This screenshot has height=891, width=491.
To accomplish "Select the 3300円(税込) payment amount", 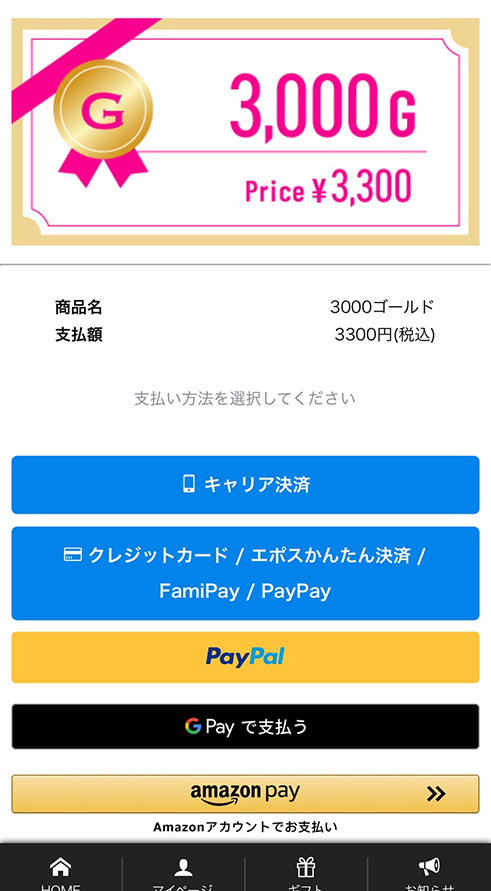I will point(385,335).
